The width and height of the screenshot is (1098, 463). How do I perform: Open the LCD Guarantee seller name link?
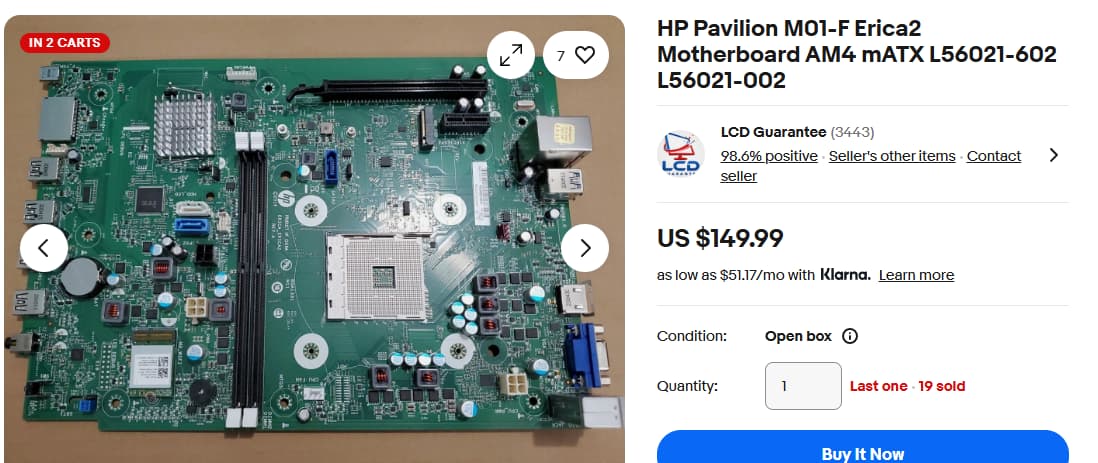click(773, 132)
